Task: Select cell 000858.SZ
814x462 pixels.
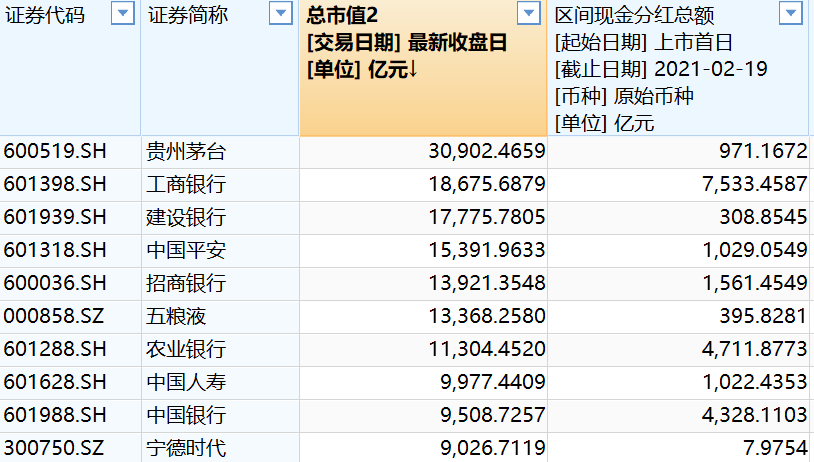Action: click(x=70, y=316)
